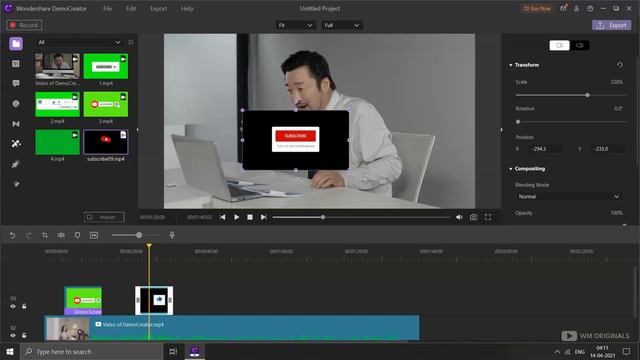Click the Buy Now button

coord(537,9)
